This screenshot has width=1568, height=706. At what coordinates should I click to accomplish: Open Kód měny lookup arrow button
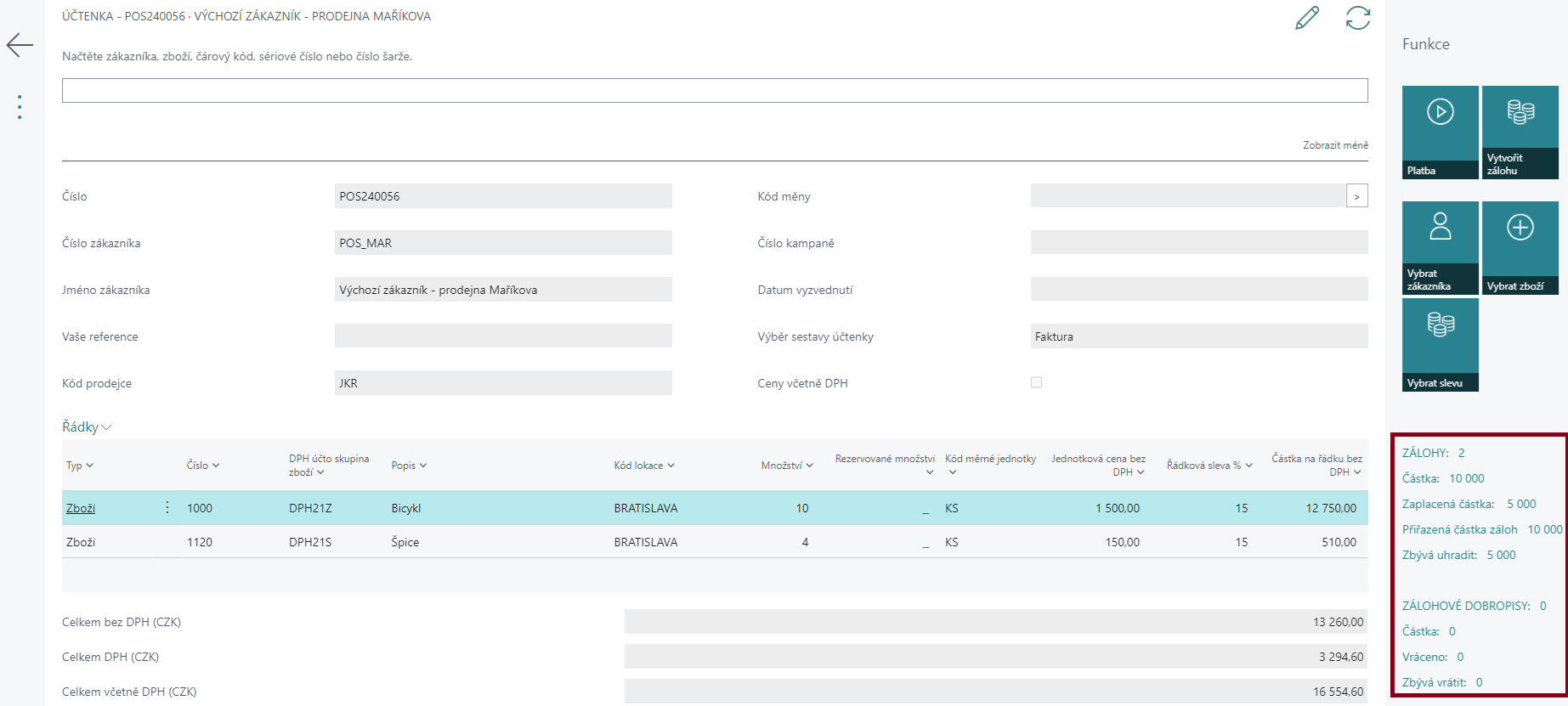pyautogui.click(x=1357, y=196)
